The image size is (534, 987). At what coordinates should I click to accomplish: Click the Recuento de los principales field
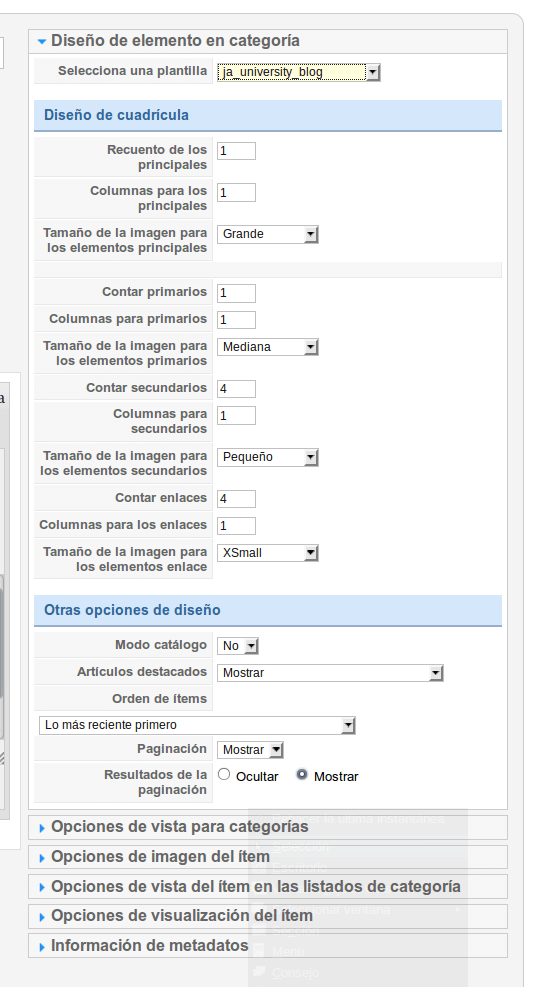click(237, 151)
